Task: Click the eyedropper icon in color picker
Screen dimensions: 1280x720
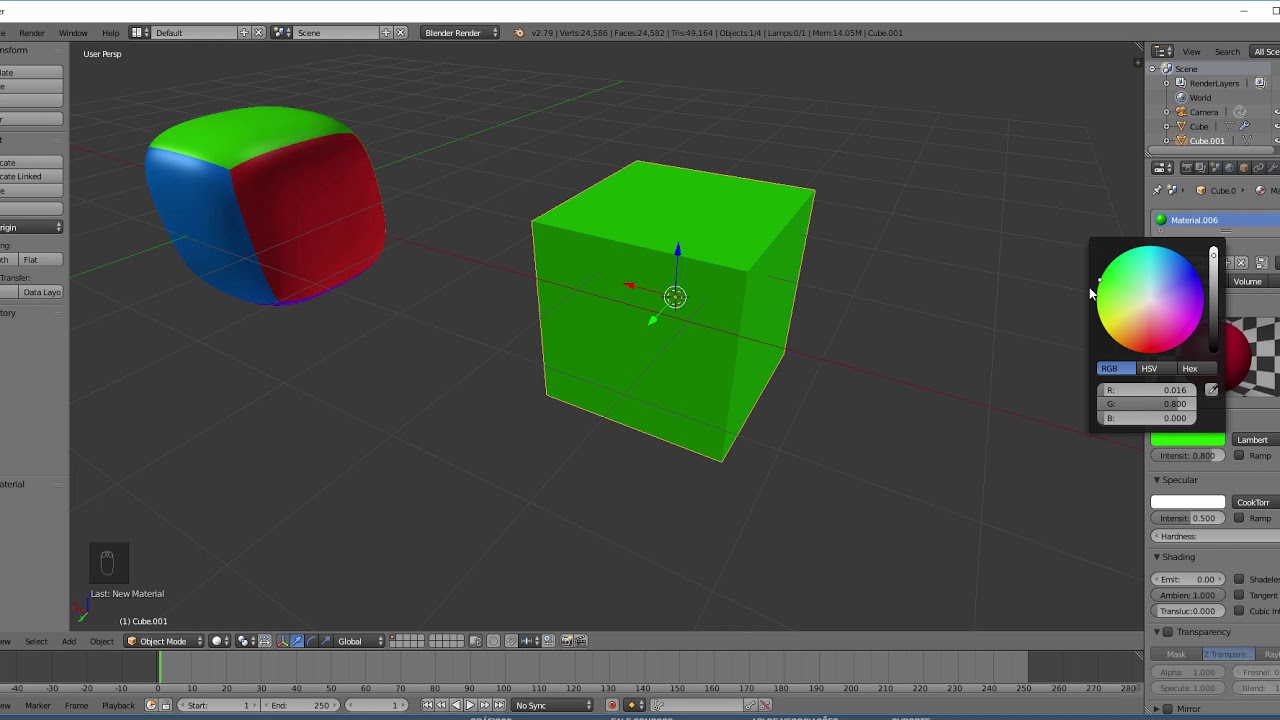Action: [1212, 390]
